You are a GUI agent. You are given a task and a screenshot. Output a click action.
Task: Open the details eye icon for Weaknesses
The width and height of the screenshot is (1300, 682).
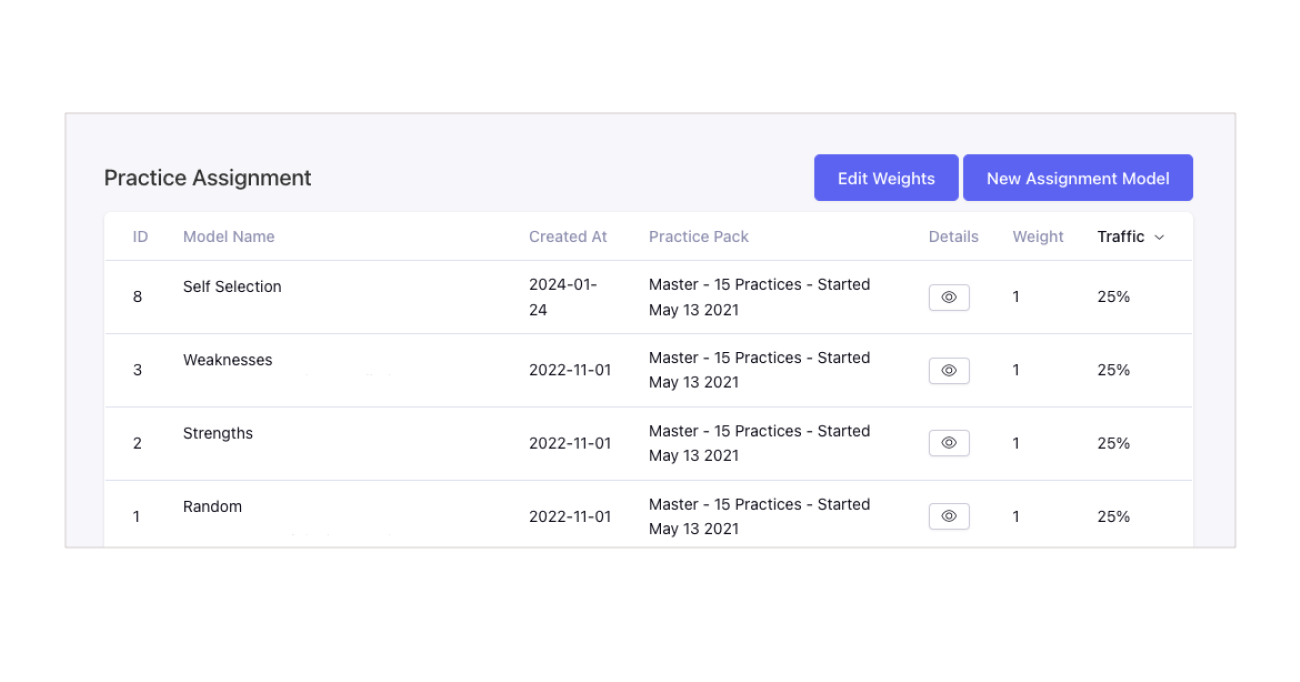click(948, 370)
